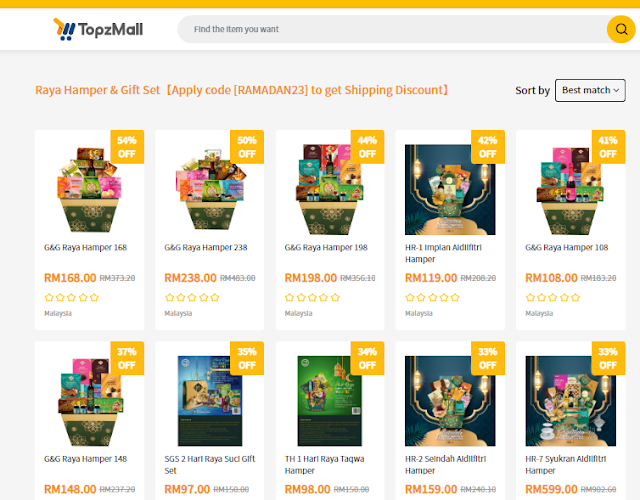Click the 50% OFF badge on Hamper 238
Viewport: 640px width, 500px height.
pos(247,147)
